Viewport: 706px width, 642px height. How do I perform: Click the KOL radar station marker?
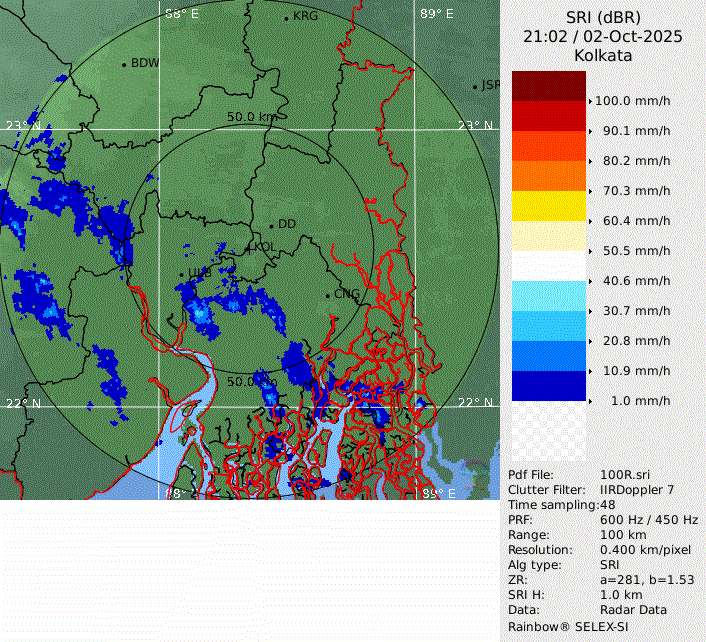250,246
